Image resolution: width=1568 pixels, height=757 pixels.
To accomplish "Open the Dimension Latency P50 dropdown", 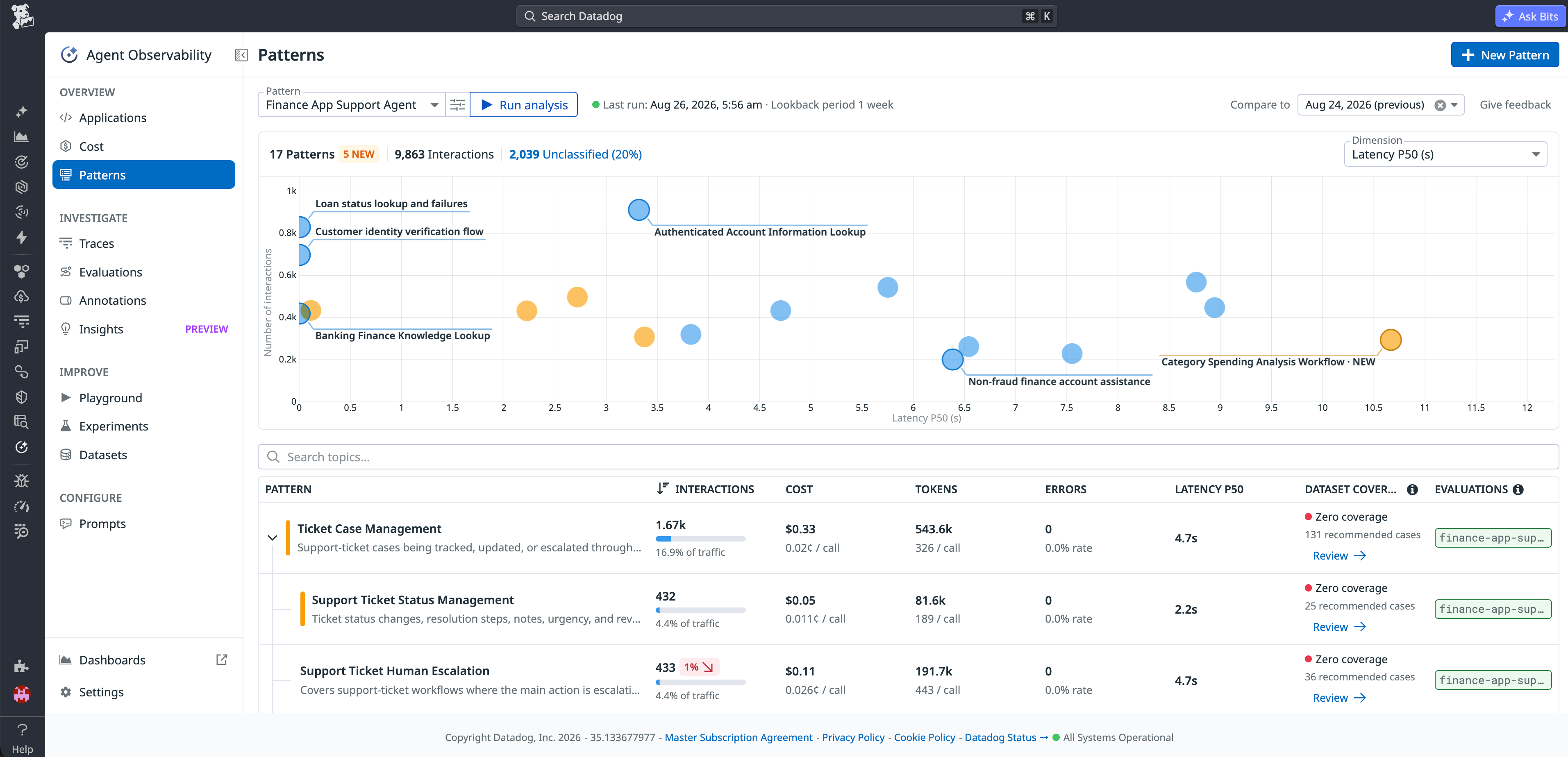I will (1445, 154).
